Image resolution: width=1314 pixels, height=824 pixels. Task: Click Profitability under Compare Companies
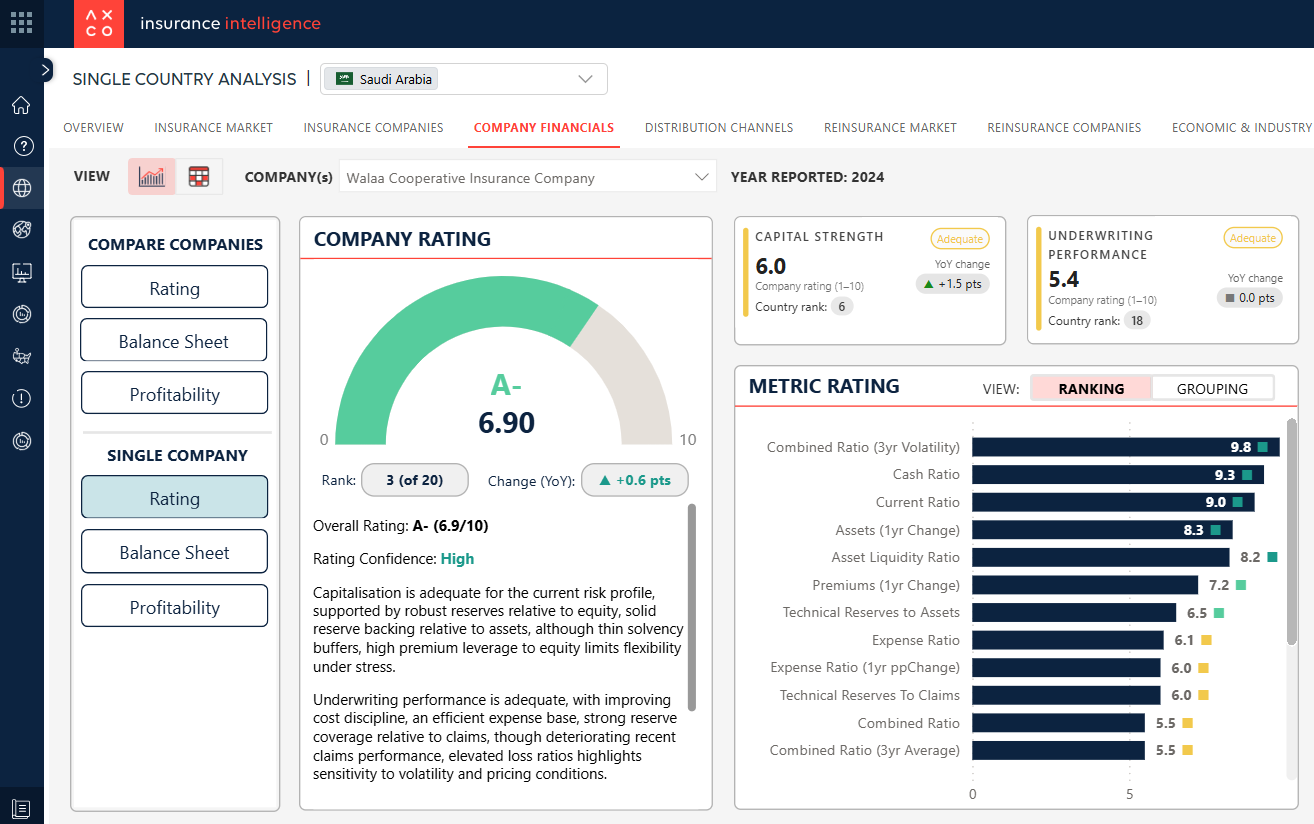tap(174, 393)
